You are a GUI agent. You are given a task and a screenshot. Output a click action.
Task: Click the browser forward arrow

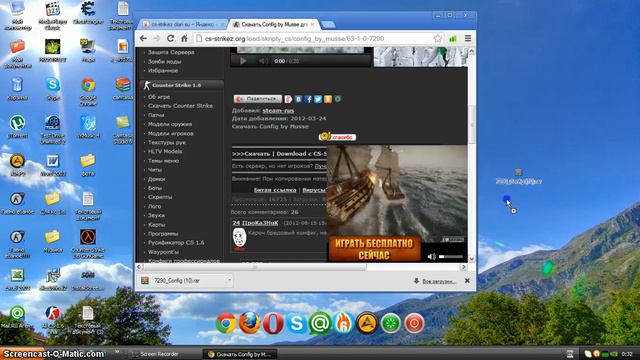click(157, 38)
